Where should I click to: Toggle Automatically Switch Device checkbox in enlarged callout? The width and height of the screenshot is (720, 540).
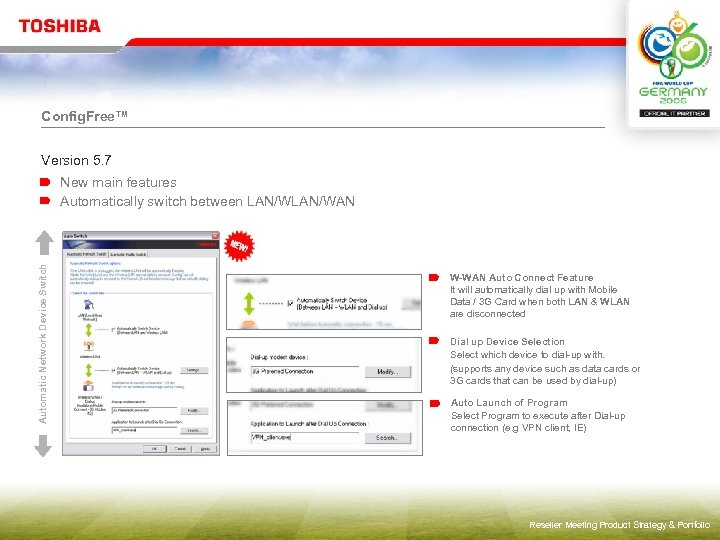[290, 304]
